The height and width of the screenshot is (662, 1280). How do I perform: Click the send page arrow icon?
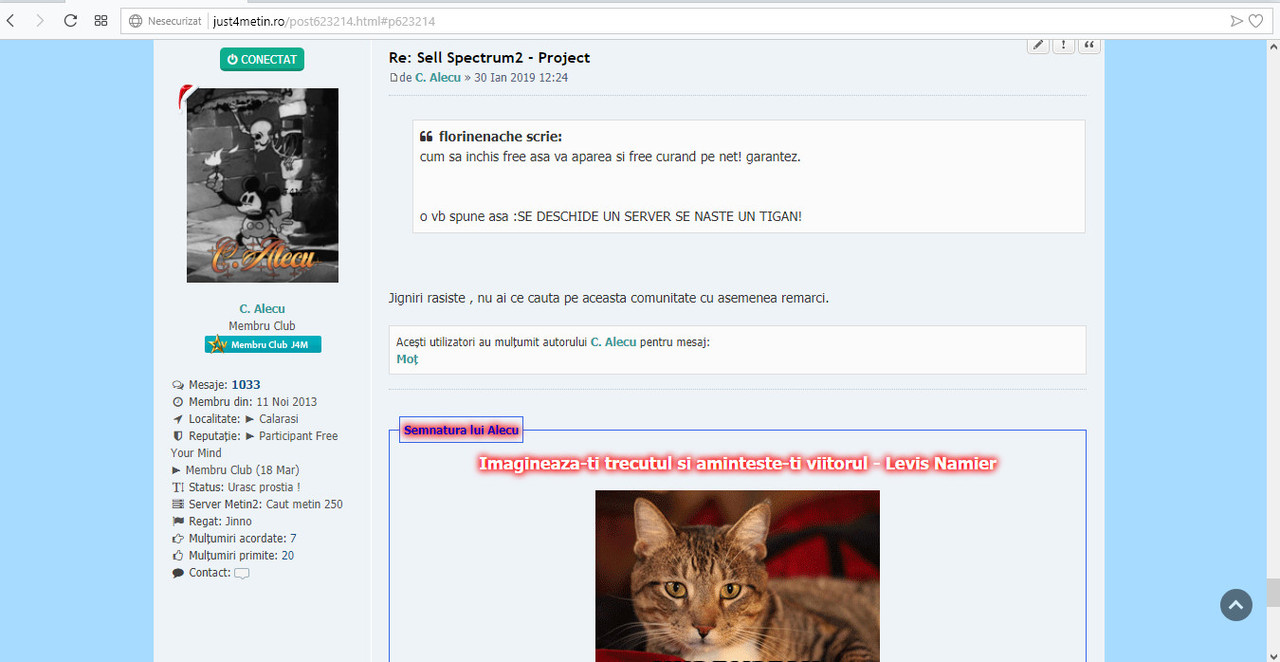[x=1237, y=20]
